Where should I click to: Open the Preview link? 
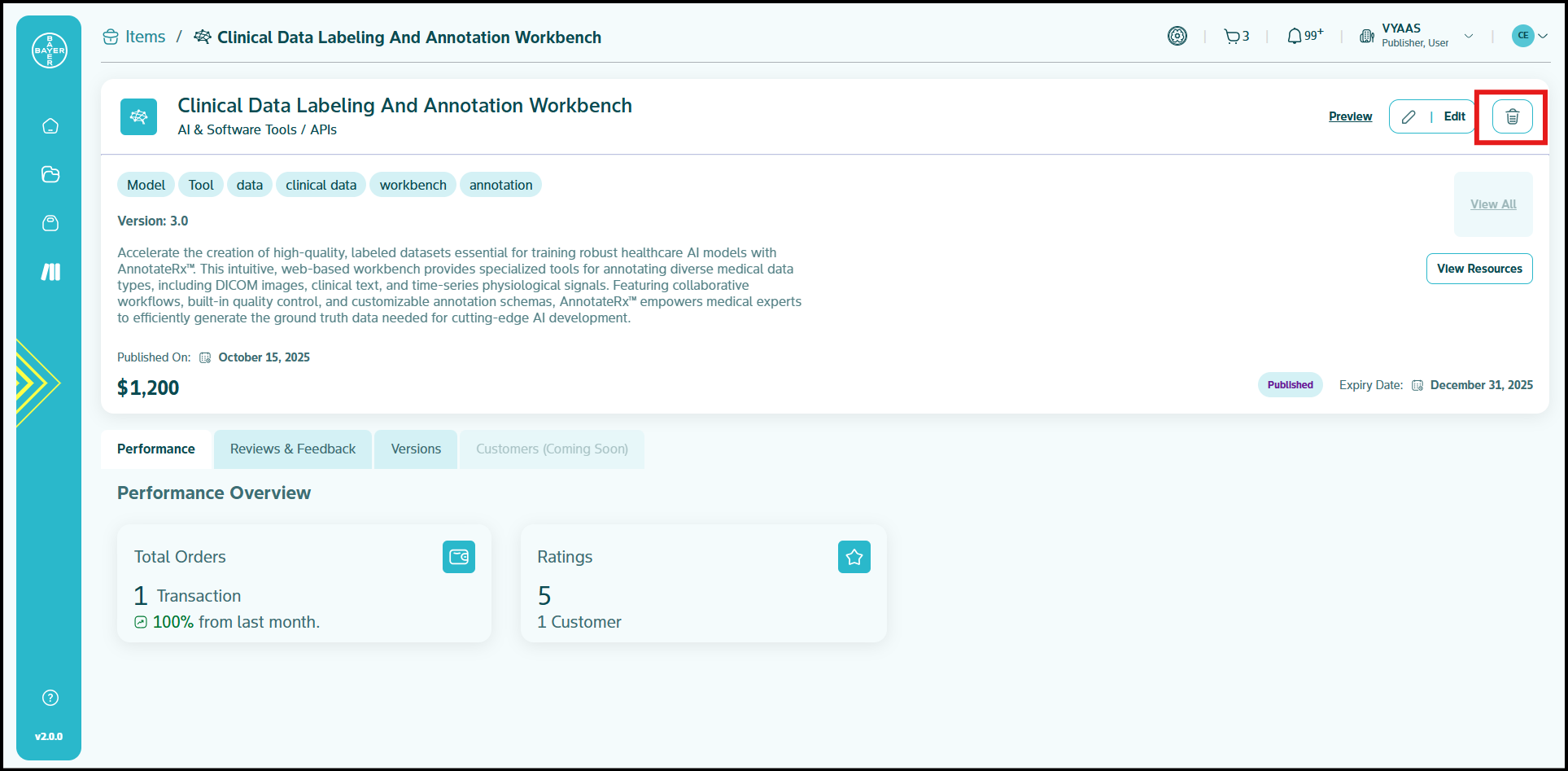[1350, 116]
